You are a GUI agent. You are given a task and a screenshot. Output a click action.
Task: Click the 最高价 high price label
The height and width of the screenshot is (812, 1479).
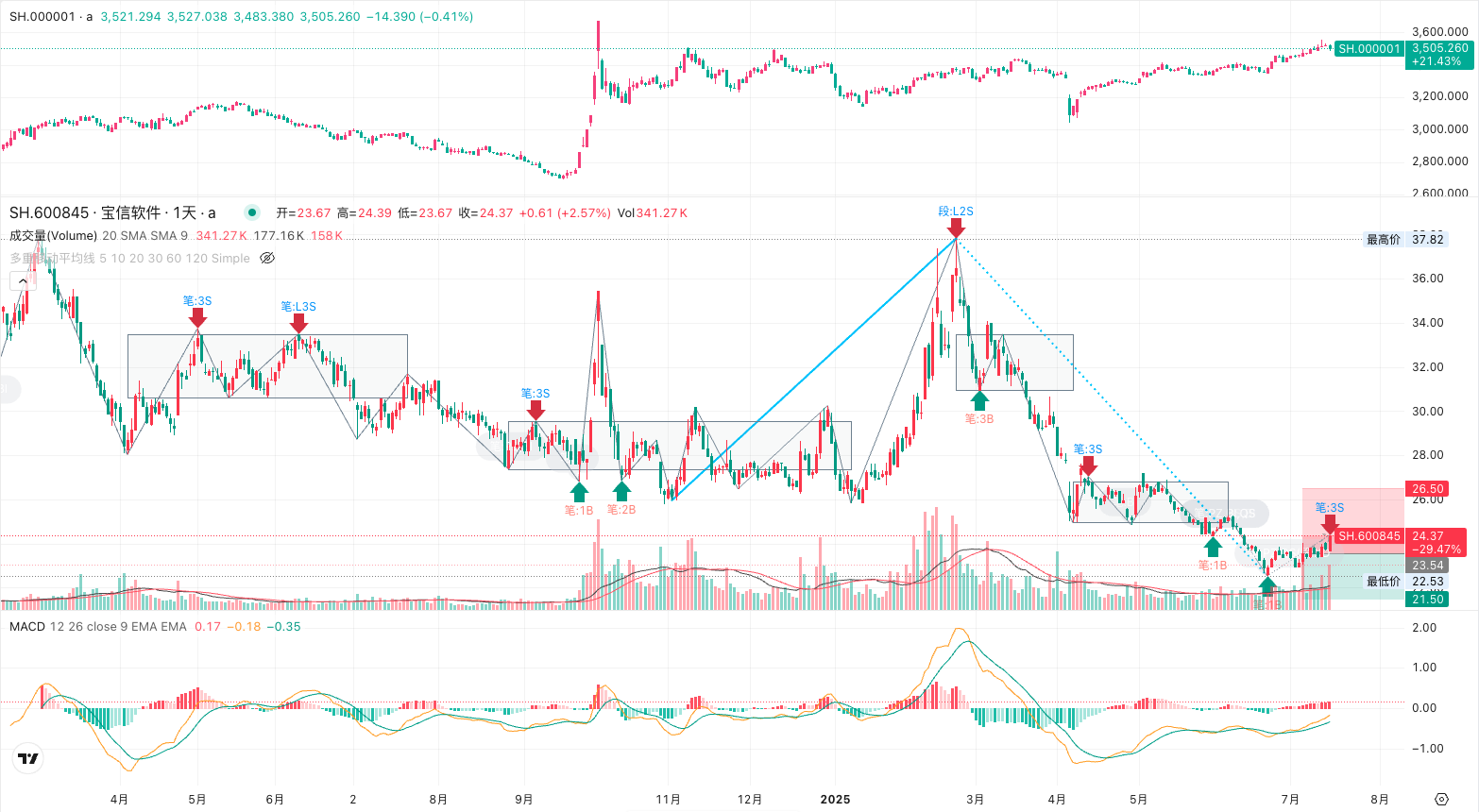(x=1384, y=239)
